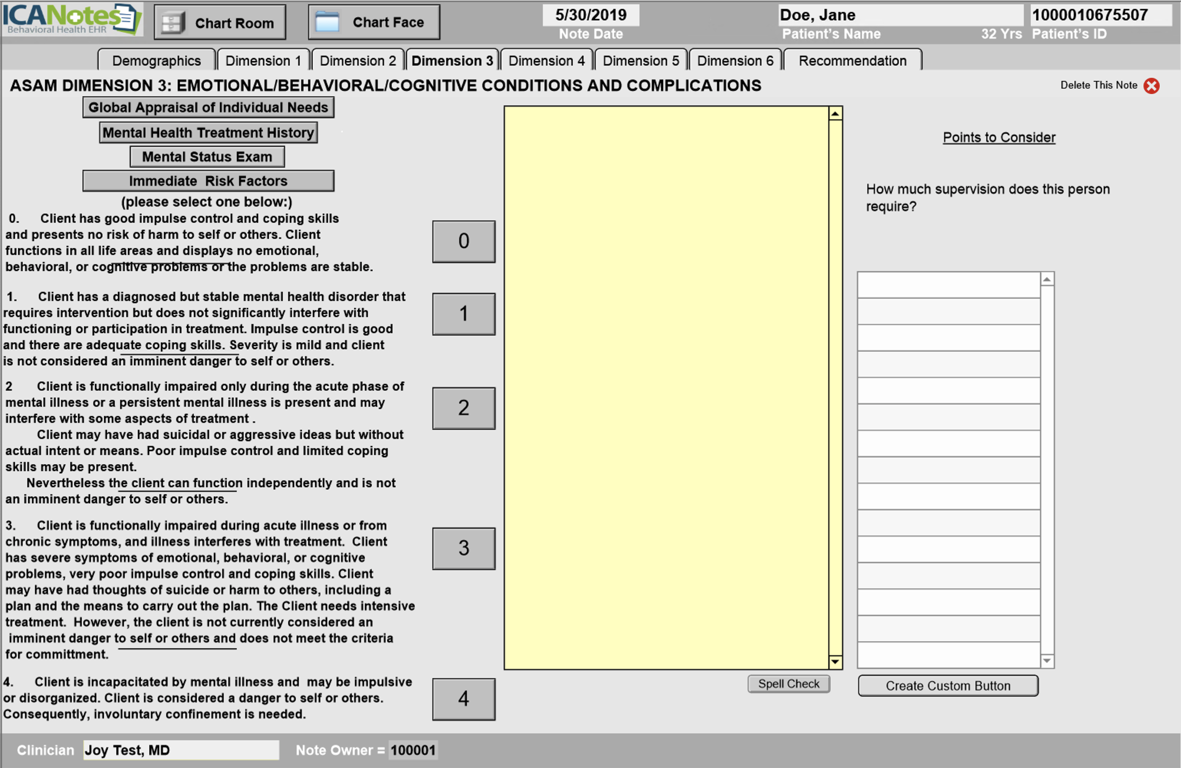
Task: Click the red Delete This Note icon
Action: point(1152,86)
